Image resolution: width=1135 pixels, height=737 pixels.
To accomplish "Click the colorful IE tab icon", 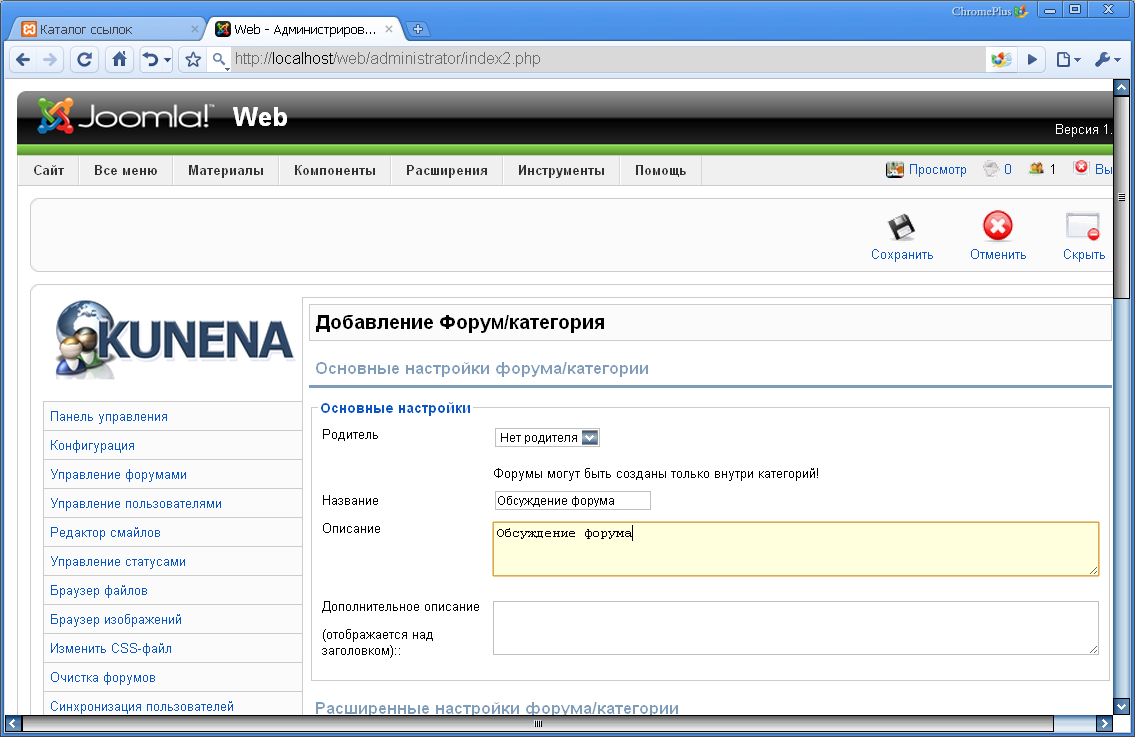I will 1001,59.
